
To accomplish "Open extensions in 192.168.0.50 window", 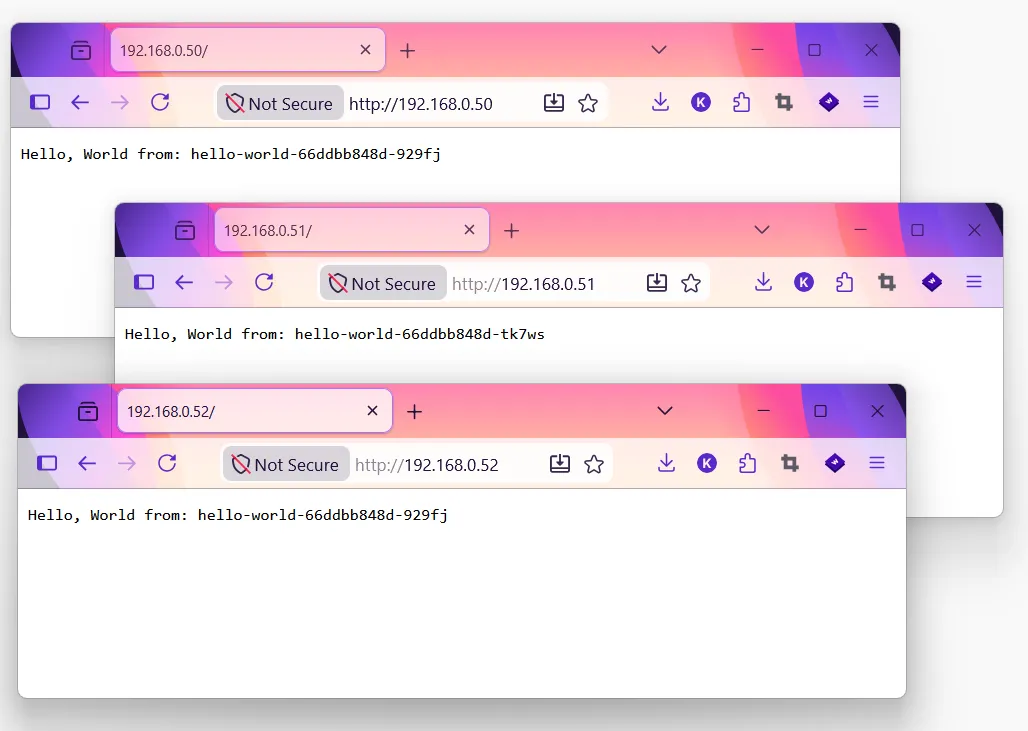I will 741,102.
